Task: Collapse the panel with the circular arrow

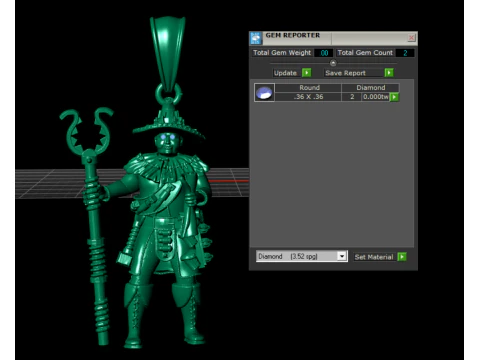Action: (x=333, y=63)
